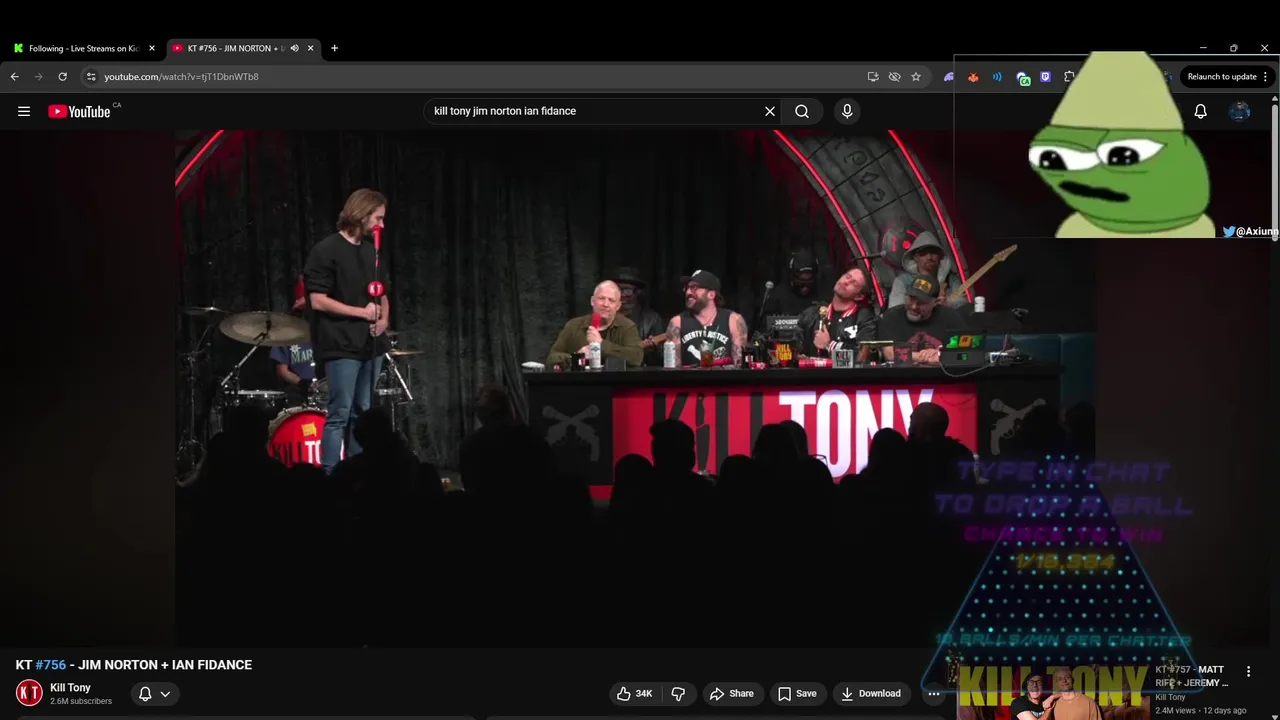1280x720 pixels.
Task: Open the Twitch extension icon
Action: coord(1045,76)
